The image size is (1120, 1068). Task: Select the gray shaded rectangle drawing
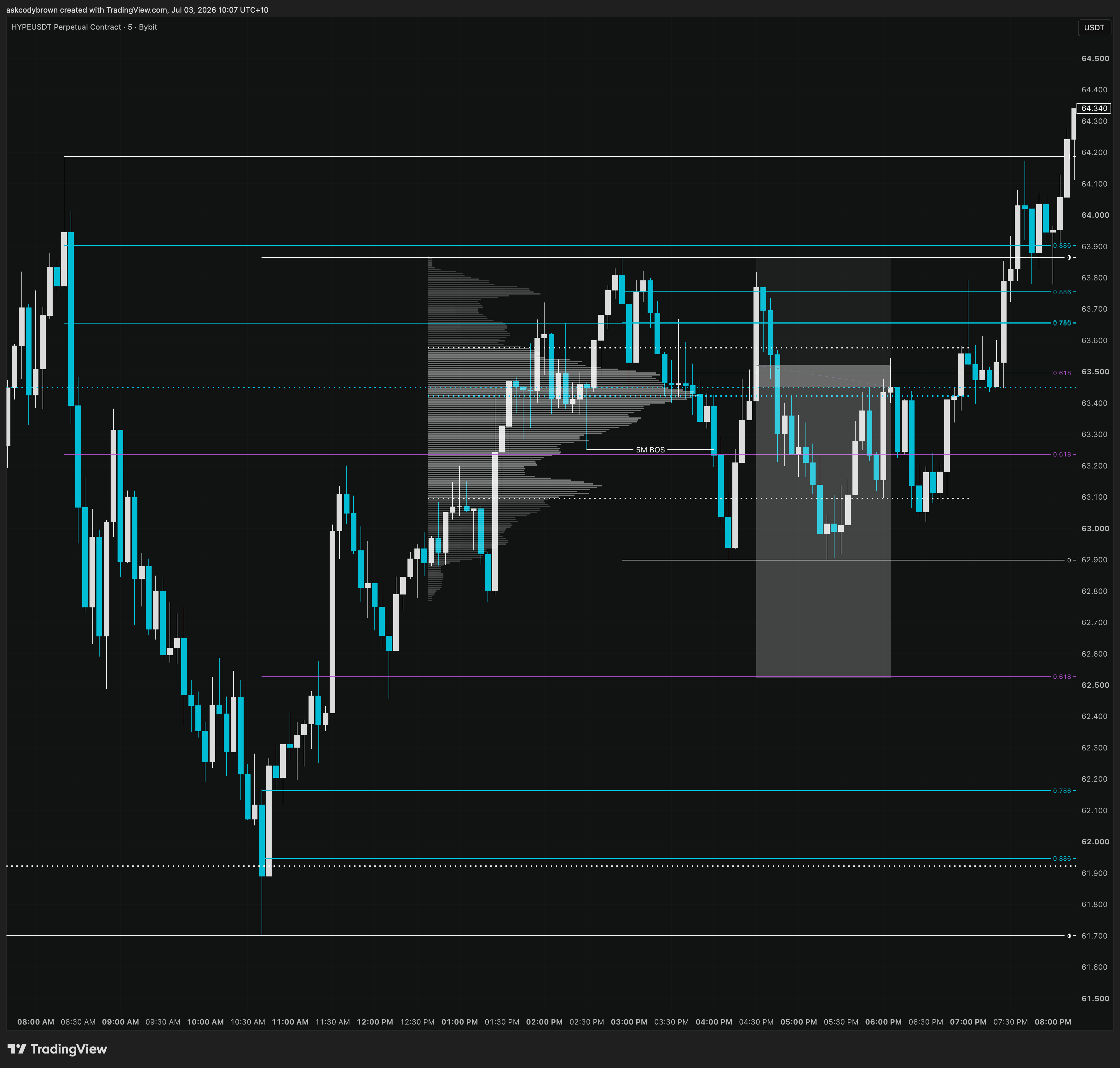[823, 468]
